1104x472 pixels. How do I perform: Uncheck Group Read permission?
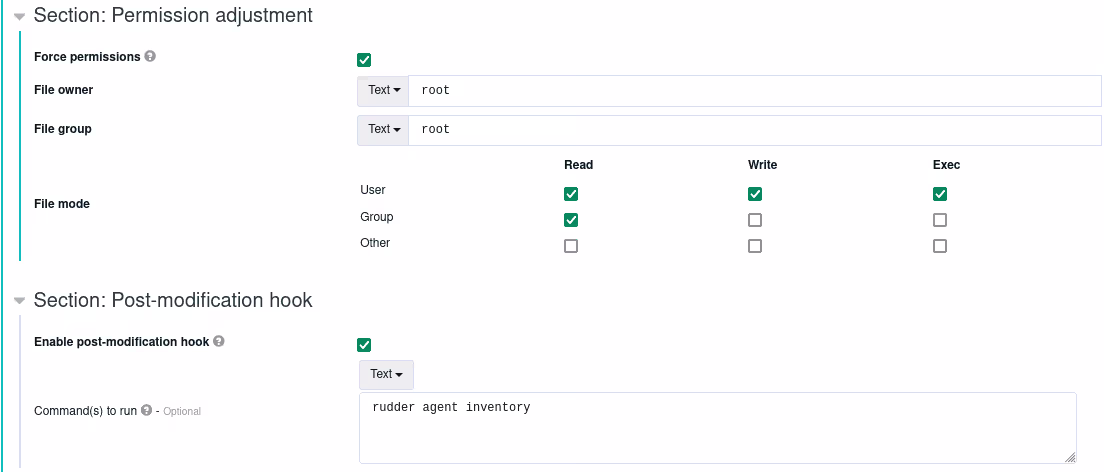571,220
